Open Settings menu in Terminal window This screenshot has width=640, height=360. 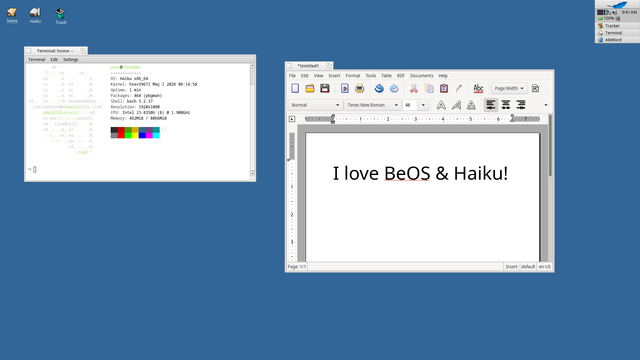(x=71, y=59)
